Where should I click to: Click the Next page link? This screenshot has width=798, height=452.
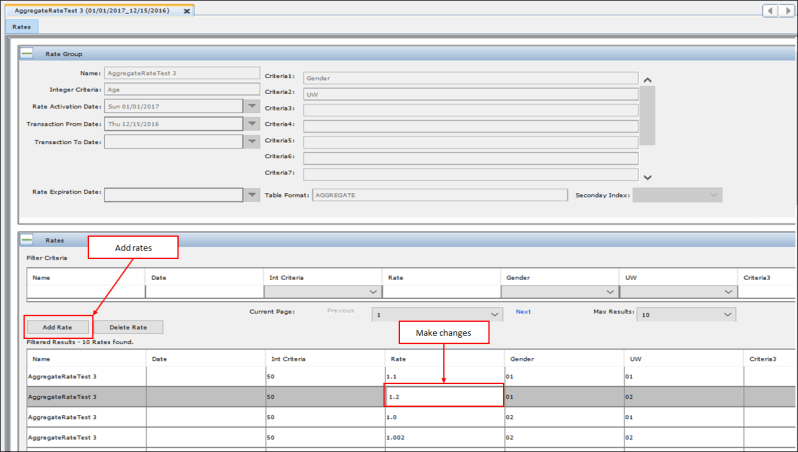tap(523, 312)
